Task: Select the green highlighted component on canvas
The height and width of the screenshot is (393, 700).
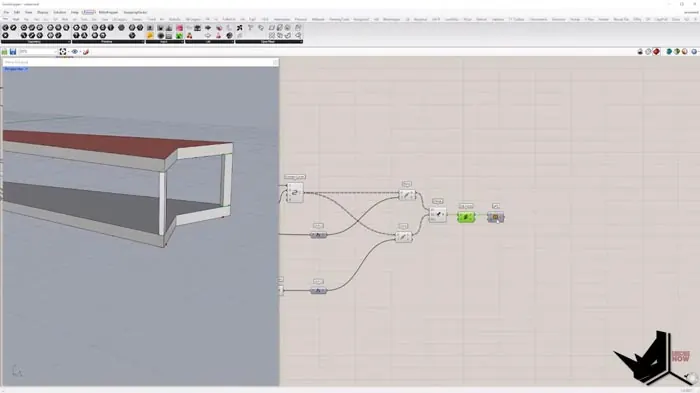Action: pyautogui.click(x=466, y=217)
